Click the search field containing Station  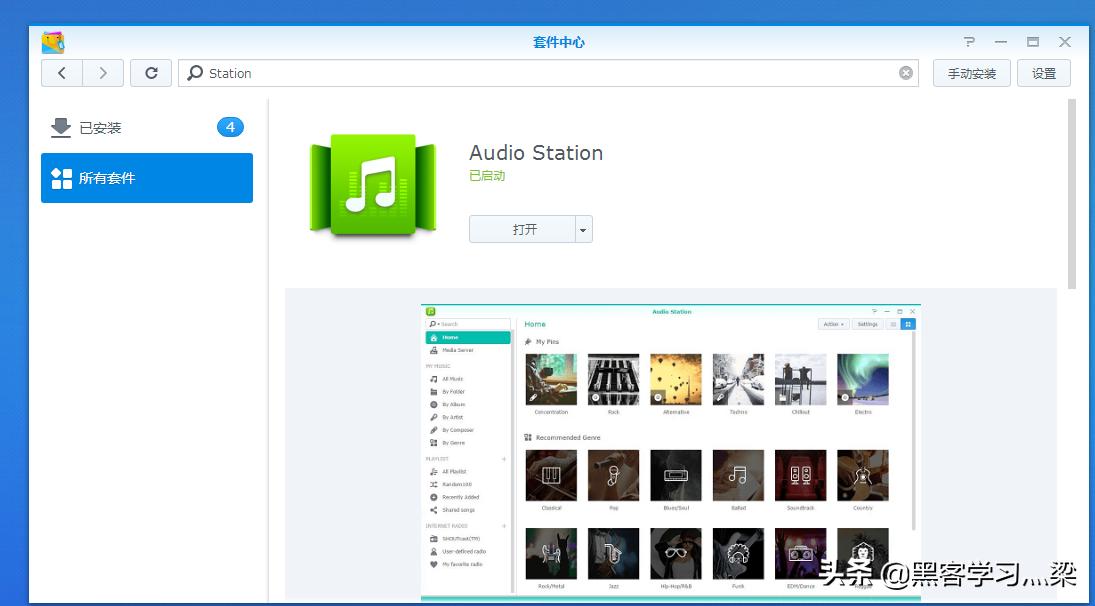point(548,73)
